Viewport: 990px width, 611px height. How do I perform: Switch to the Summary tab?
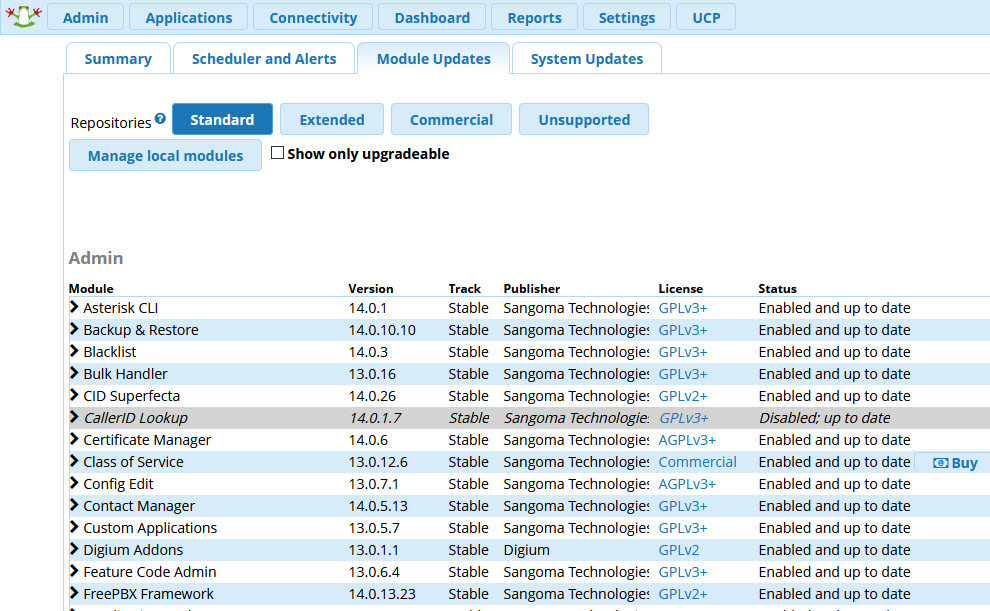coord(118,58)
